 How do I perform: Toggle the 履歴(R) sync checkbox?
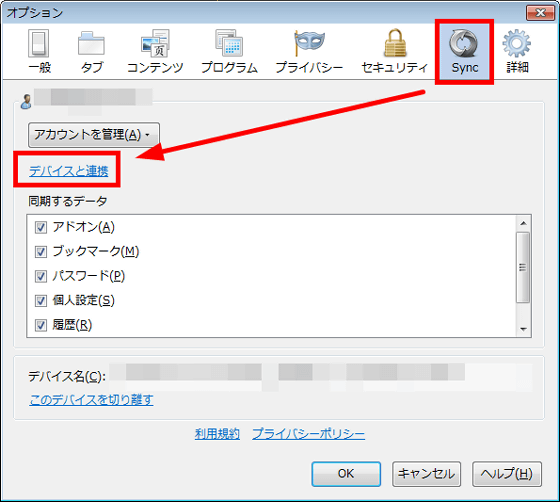coord(40,325)
